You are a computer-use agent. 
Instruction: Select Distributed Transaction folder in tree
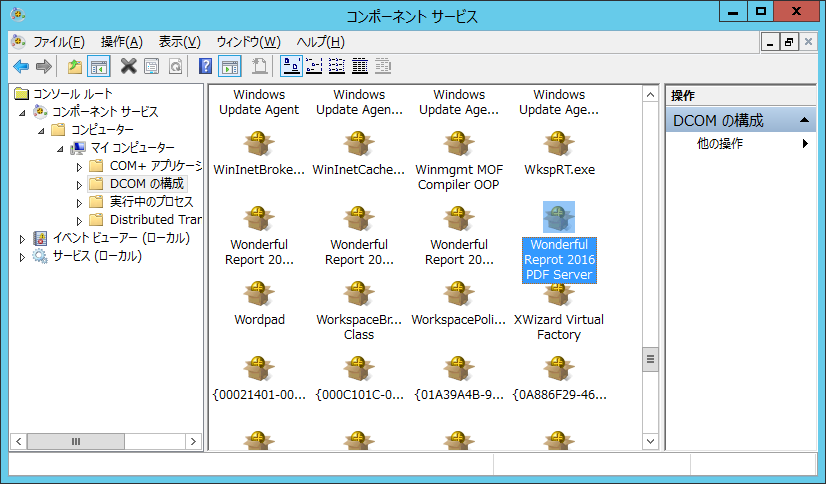[155, 220]
